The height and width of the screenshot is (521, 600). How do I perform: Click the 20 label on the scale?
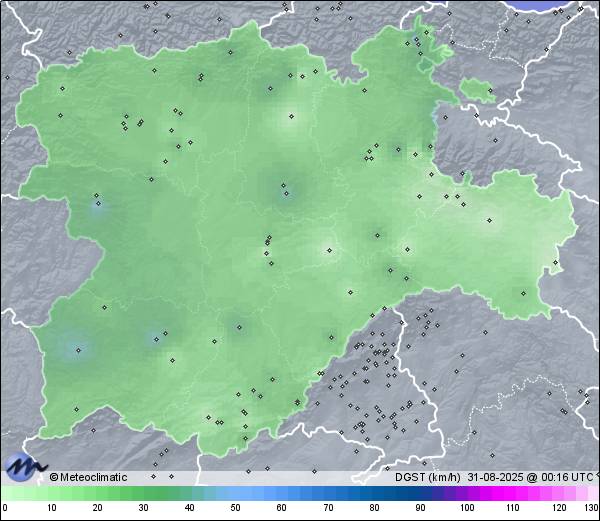98,508
